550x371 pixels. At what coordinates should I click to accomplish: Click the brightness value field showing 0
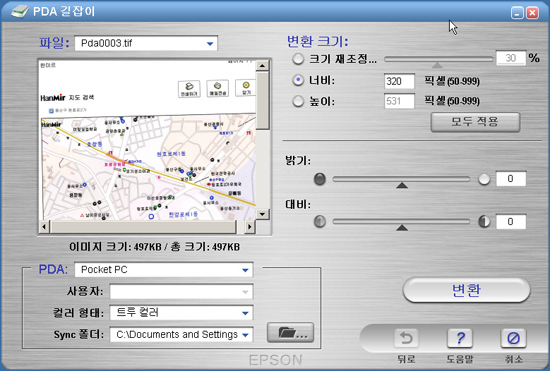(511, 179)
